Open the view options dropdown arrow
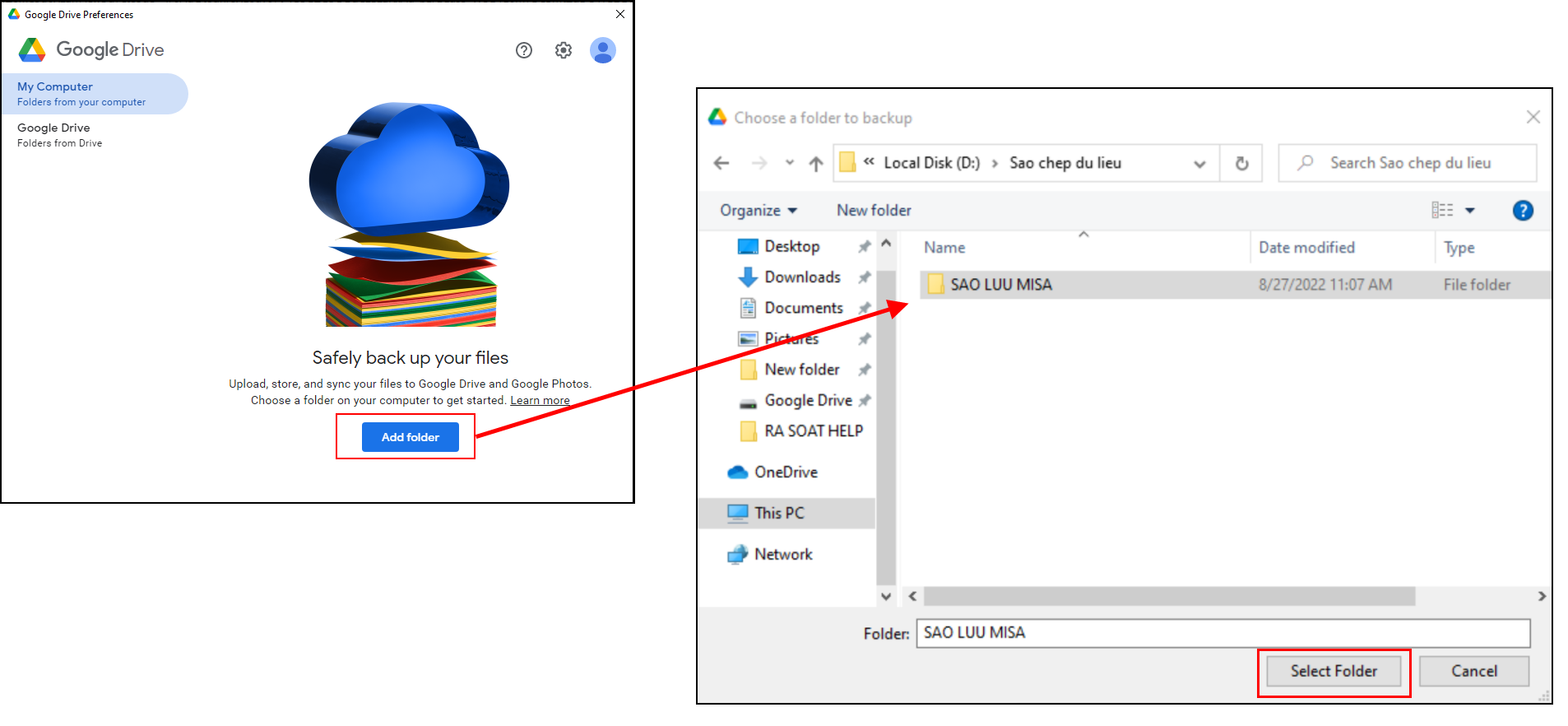The height and width of the screenshot is (726, 1568). (x=1470, y=211)
